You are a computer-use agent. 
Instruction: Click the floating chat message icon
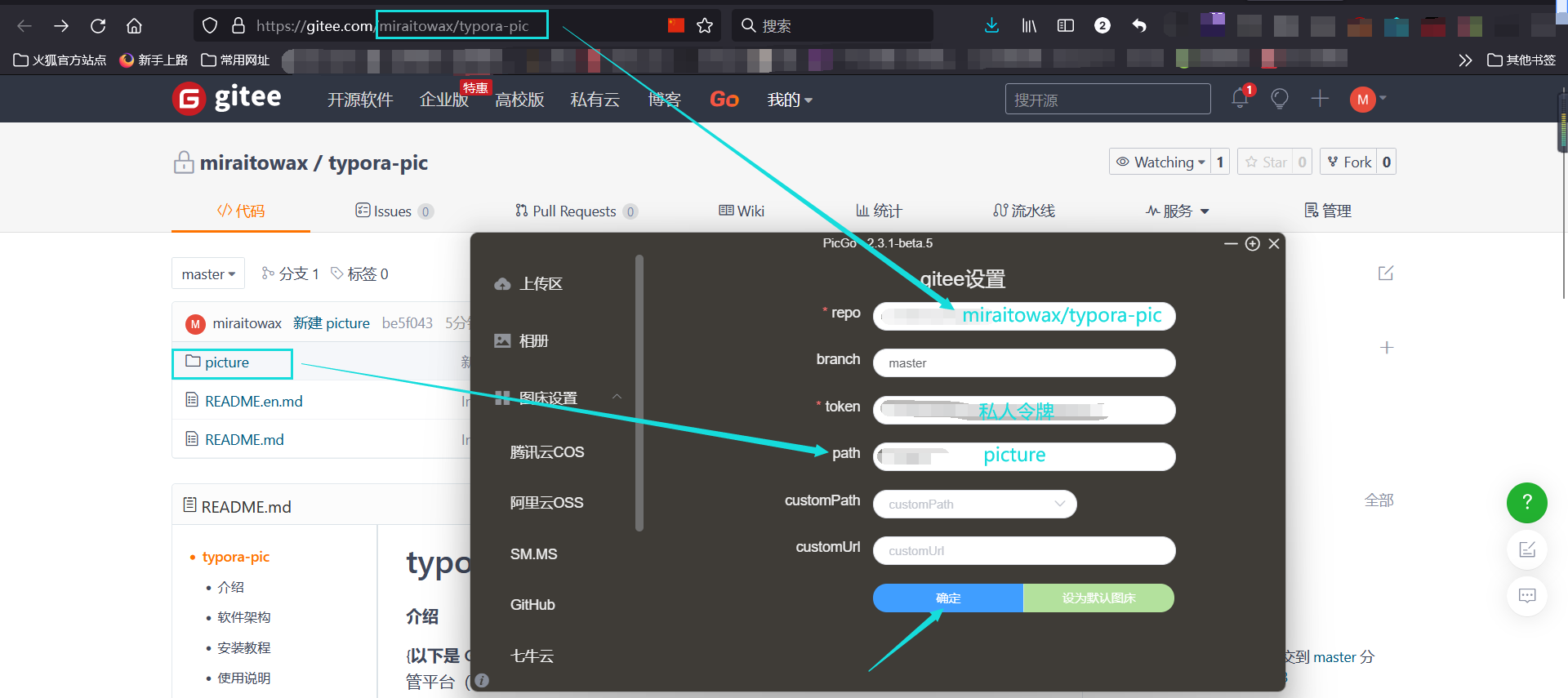click(1527, 595)
